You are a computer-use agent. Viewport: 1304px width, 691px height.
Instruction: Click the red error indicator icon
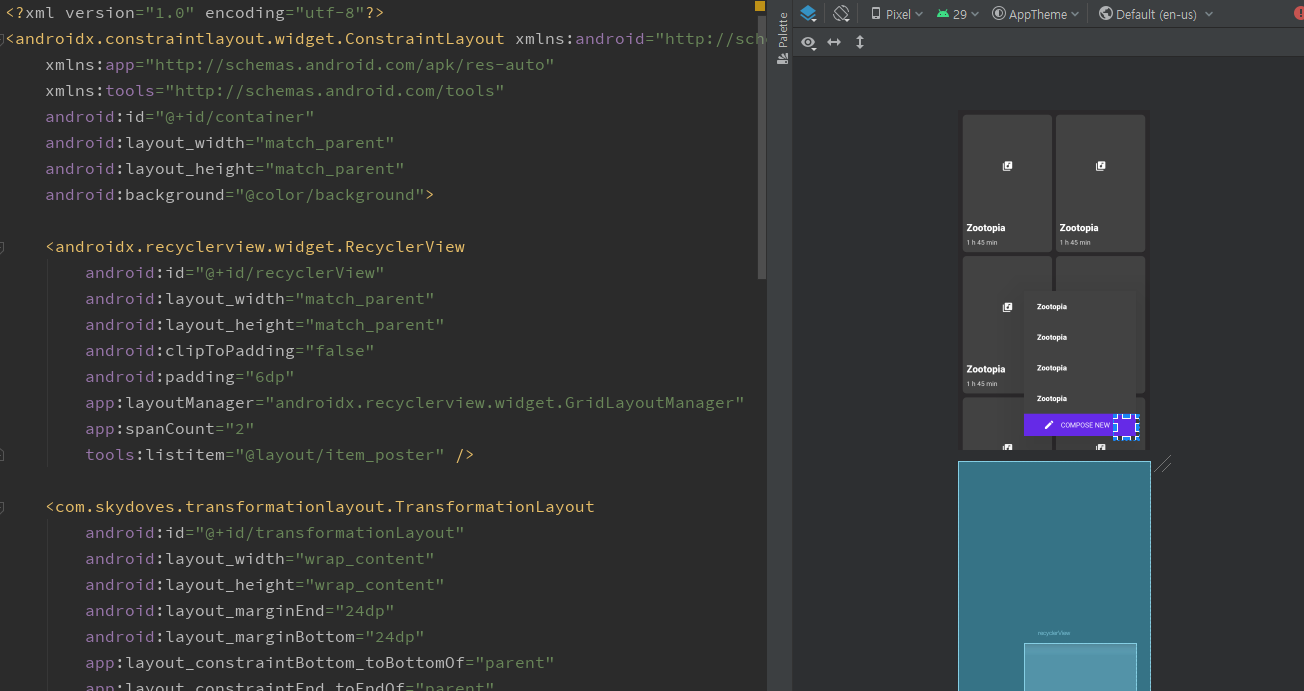[1298, 14]
